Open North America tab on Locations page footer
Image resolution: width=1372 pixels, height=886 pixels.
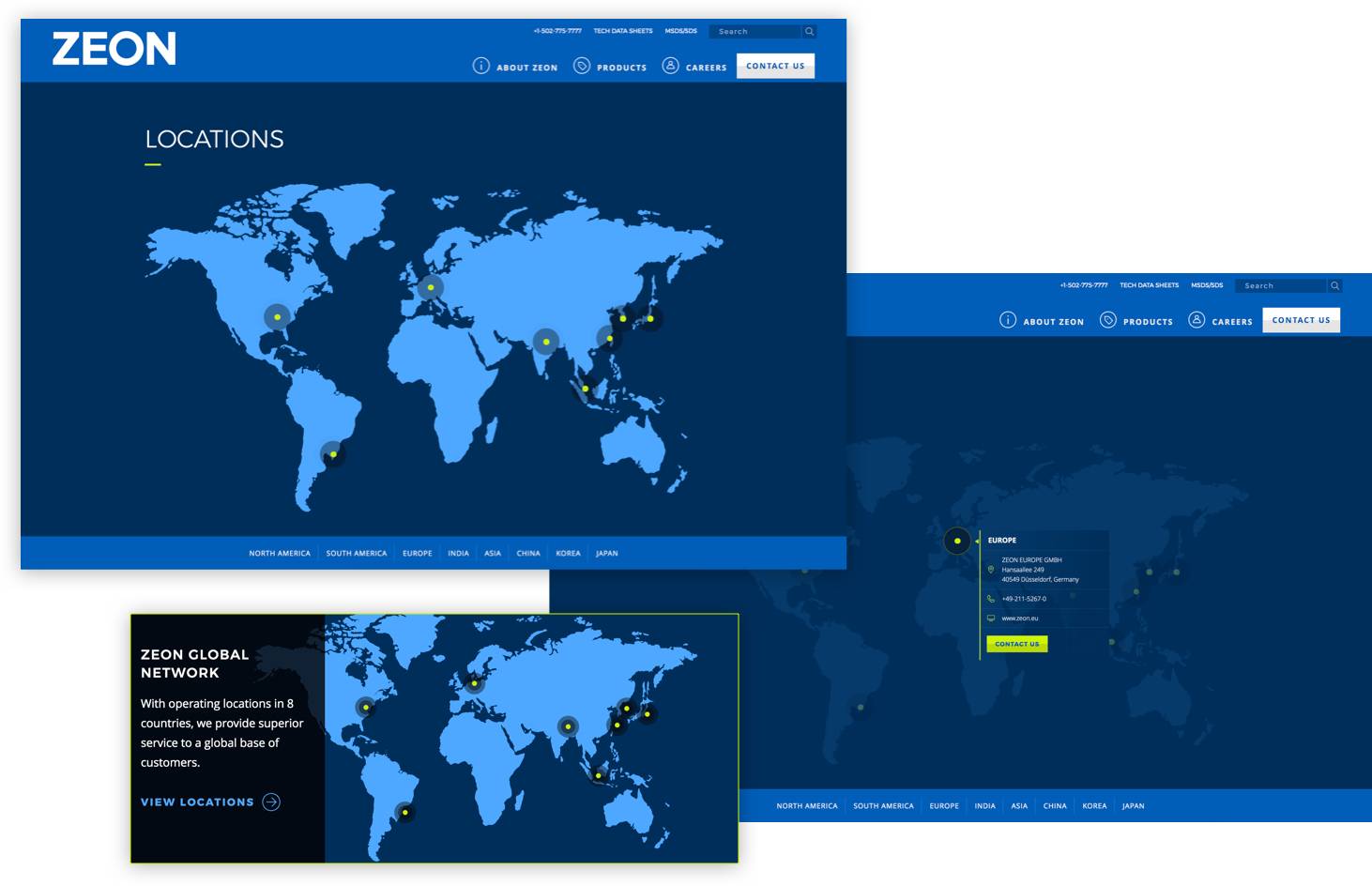point(280,554)
